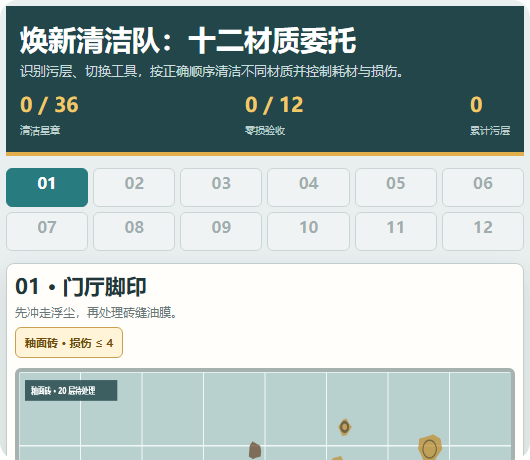Choose level 04 button

tap(308, 187)
